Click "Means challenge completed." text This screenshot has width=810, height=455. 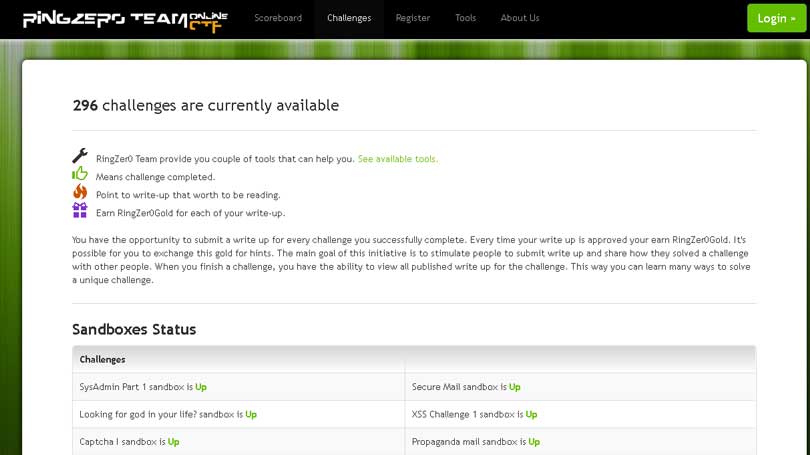tap(155, 177)
